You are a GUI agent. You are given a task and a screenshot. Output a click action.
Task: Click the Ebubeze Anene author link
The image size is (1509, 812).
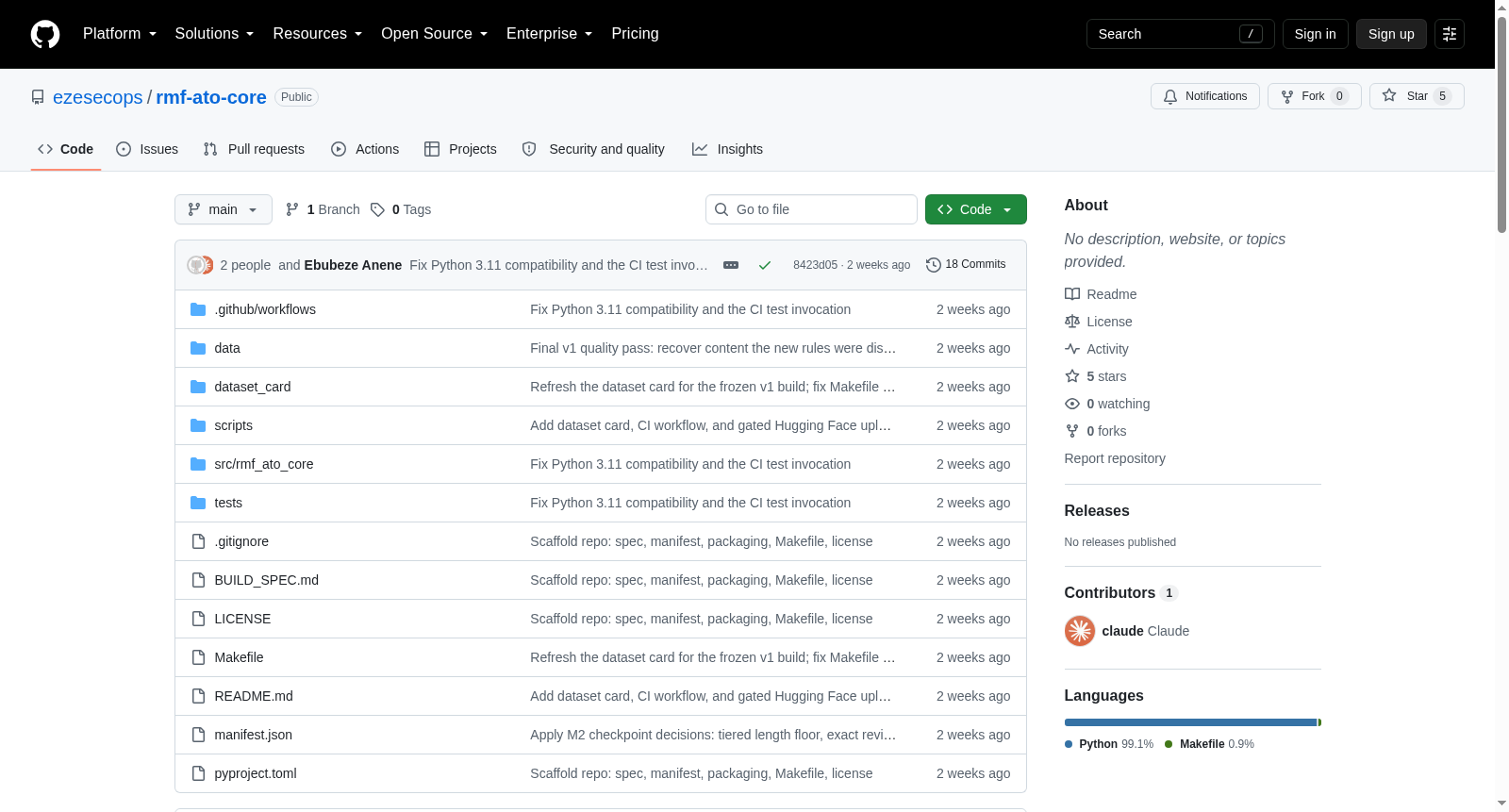(x=353, y=265)
